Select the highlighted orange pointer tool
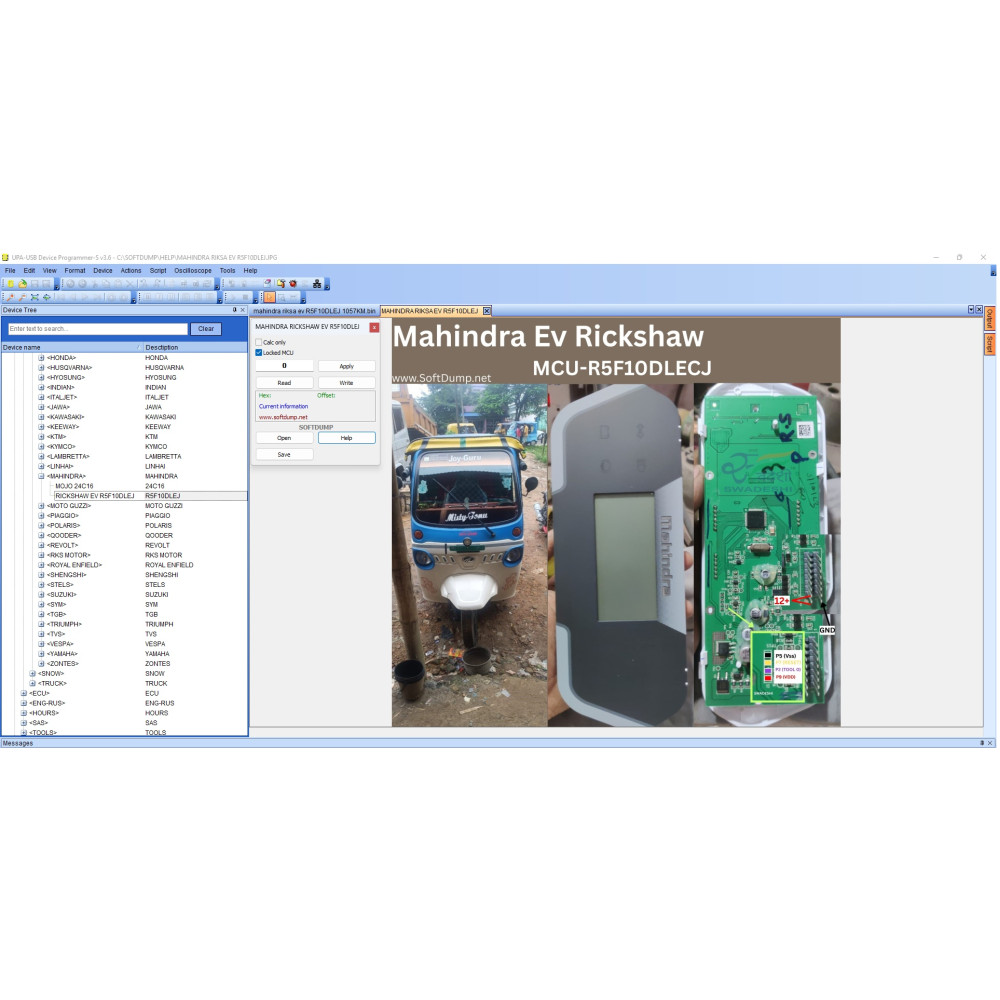The image size is (1000, 1000). (x=269, y=297)
